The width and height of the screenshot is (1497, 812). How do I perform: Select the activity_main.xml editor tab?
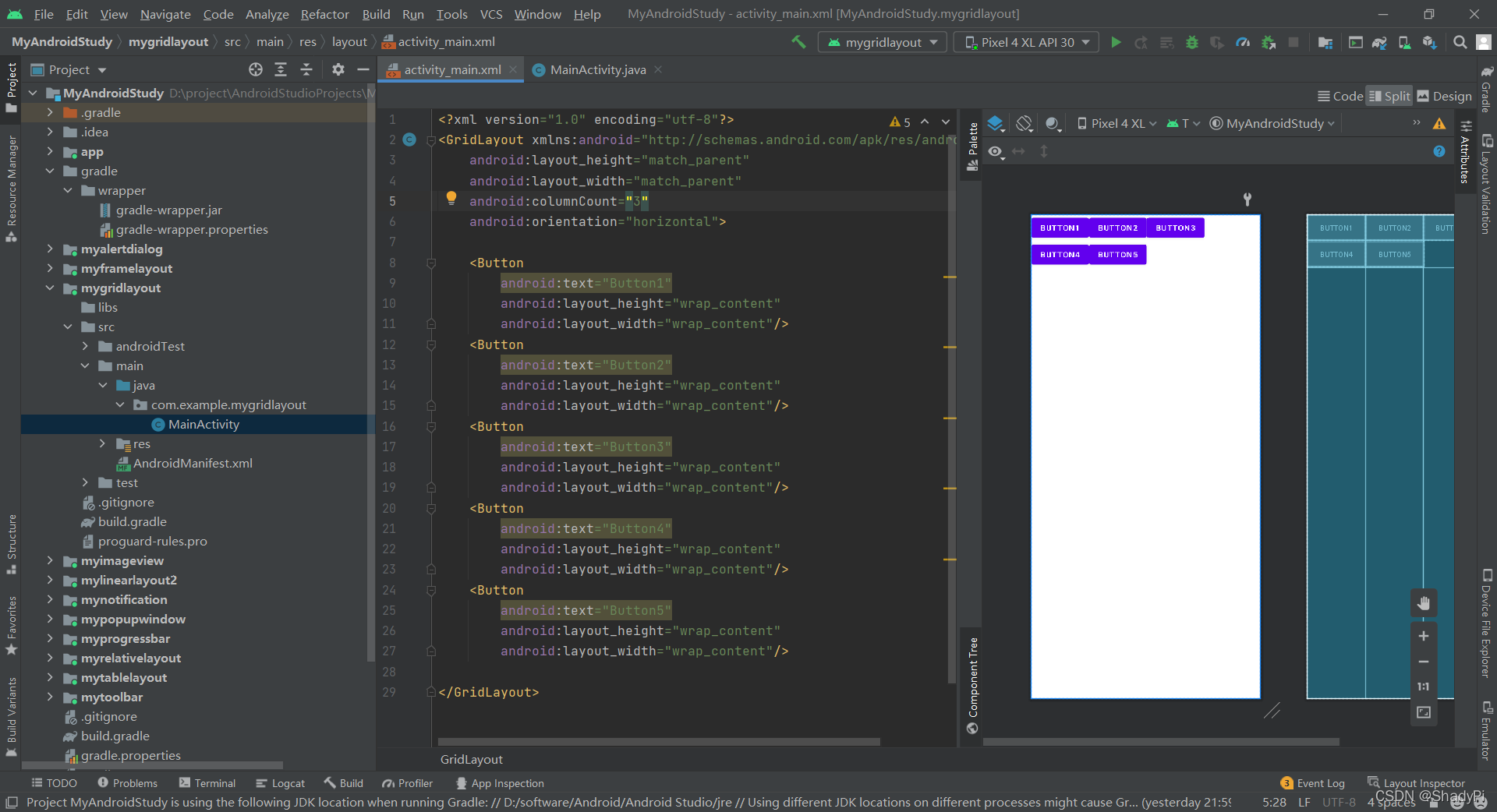[x=451, y=69]
